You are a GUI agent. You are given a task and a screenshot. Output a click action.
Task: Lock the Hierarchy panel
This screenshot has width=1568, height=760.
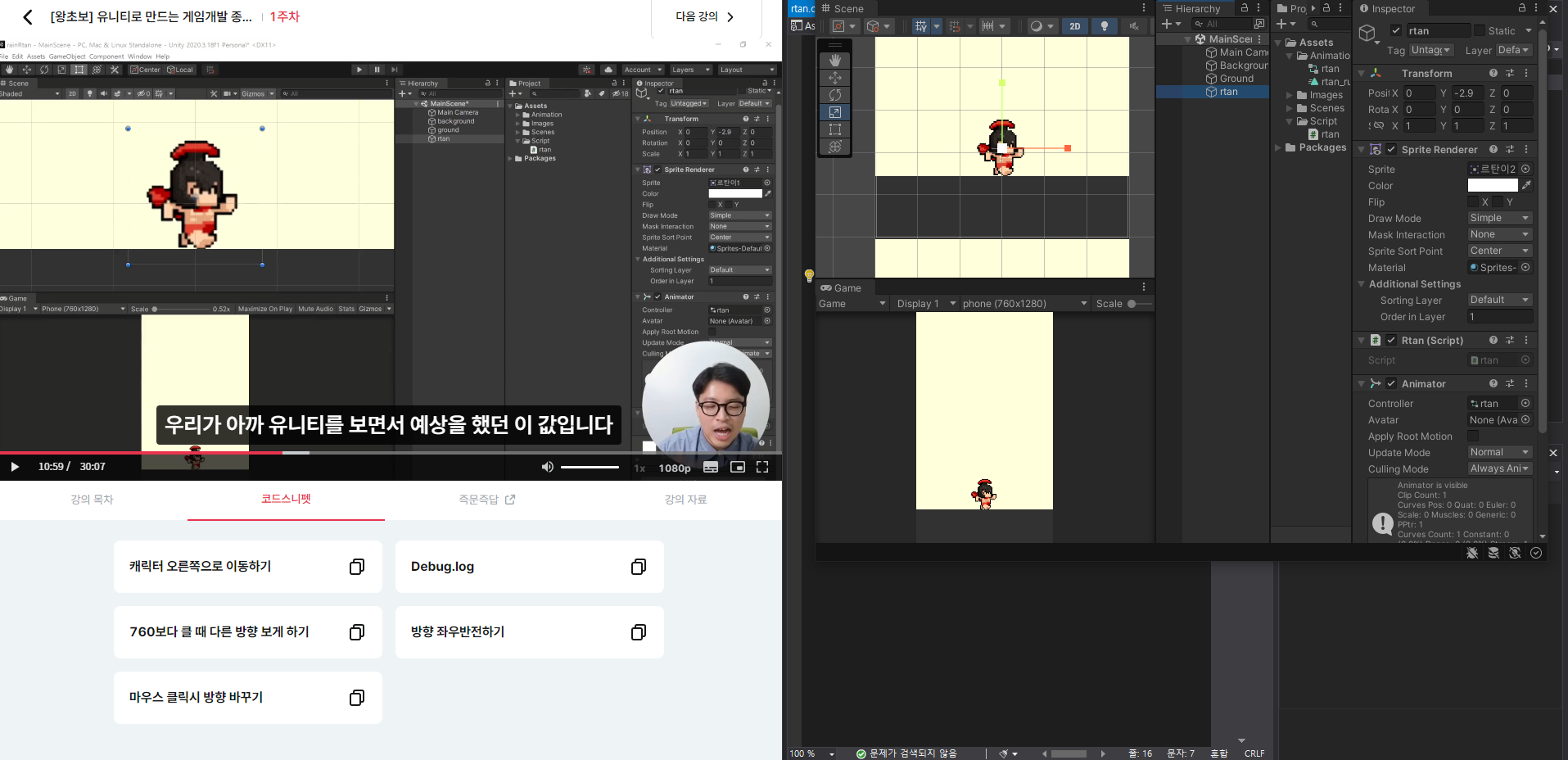pos(1245,8)
